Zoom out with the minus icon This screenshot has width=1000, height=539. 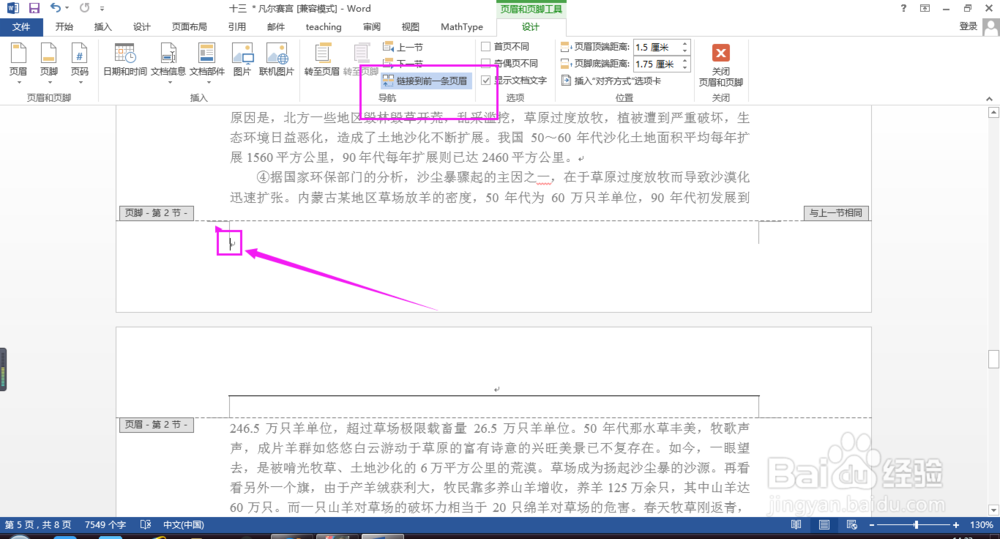(x=872, y=525)
